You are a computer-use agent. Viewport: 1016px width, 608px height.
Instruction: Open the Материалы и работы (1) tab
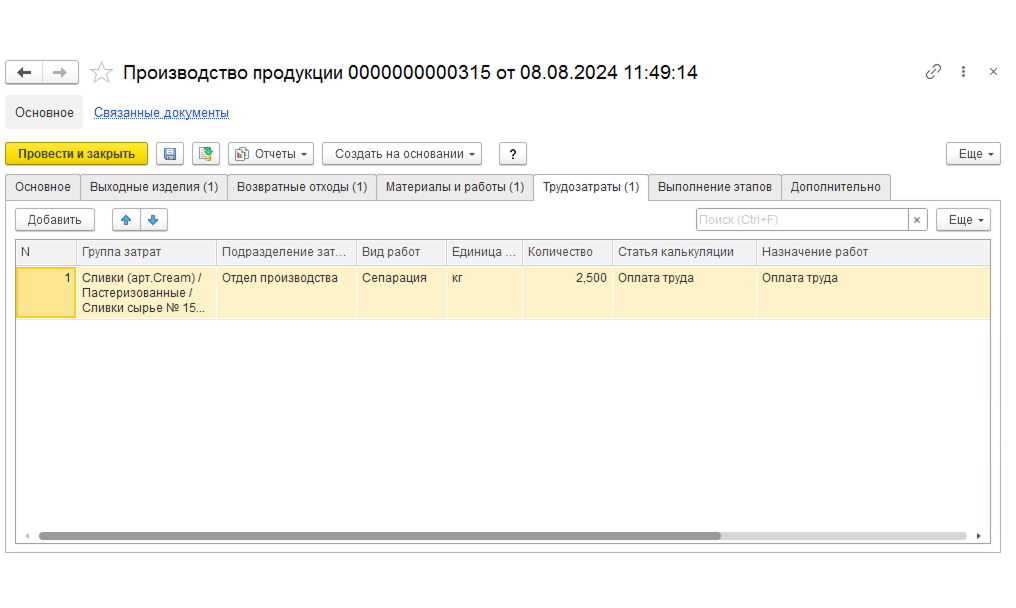455,187
